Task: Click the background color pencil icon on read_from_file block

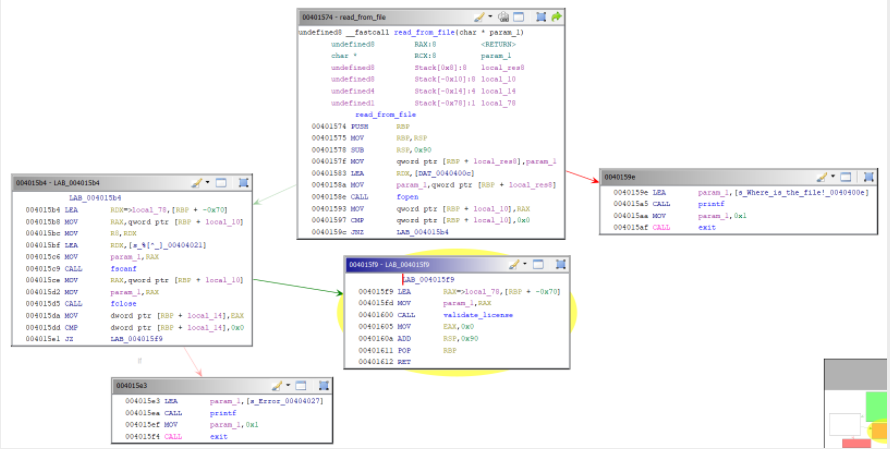Action: pyautogui.click(x=479, y=17)
